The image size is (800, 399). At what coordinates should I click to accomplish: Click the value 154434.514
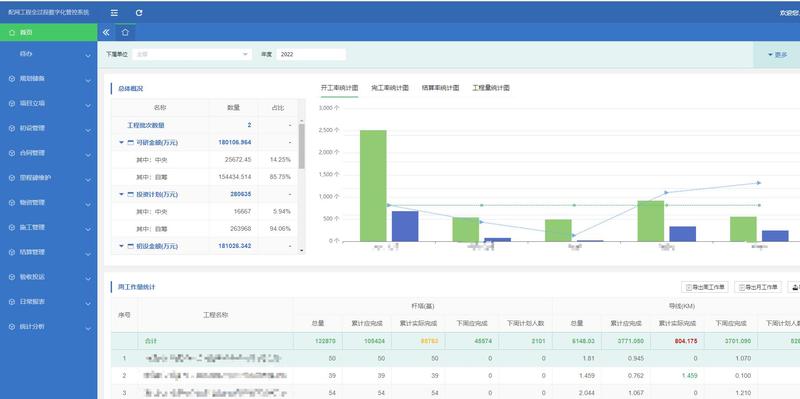pos(235,177)
